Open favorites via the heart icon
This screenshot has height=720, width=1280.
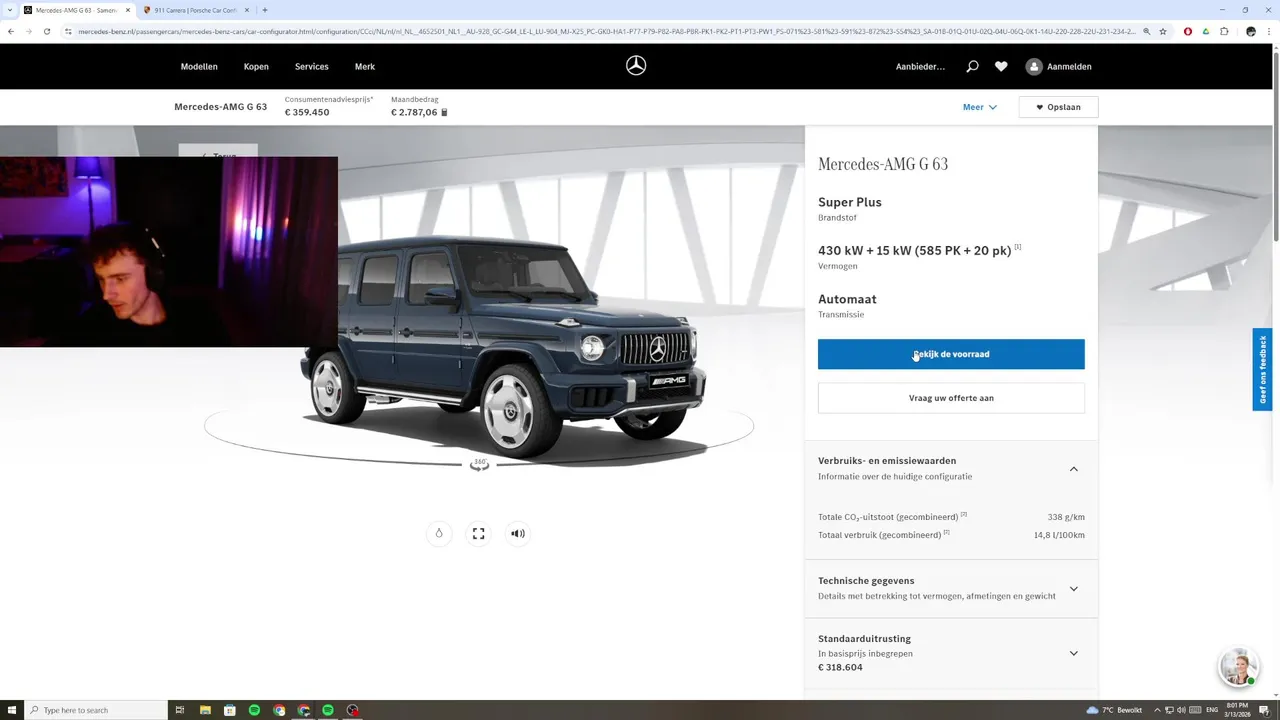pos(1001,67)
